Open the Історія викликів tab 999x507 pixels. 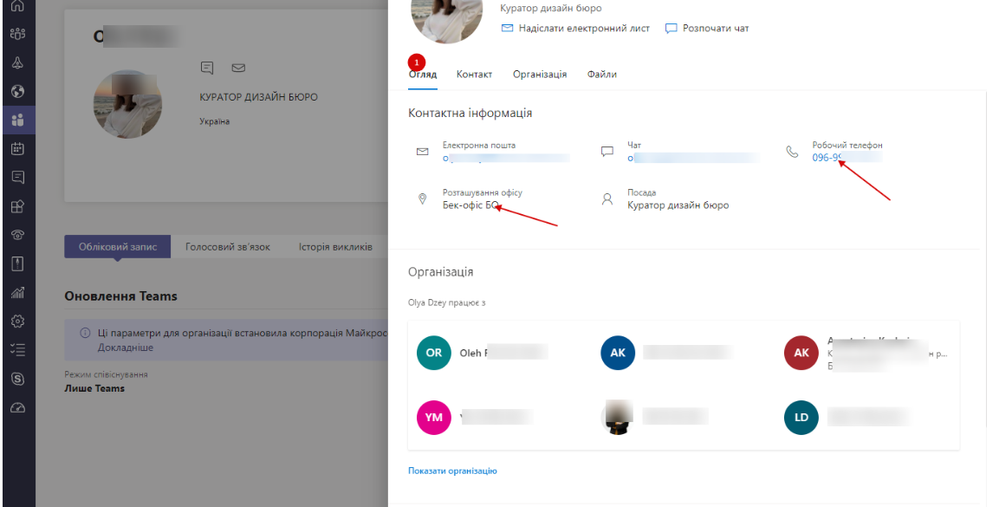[336, 246]
